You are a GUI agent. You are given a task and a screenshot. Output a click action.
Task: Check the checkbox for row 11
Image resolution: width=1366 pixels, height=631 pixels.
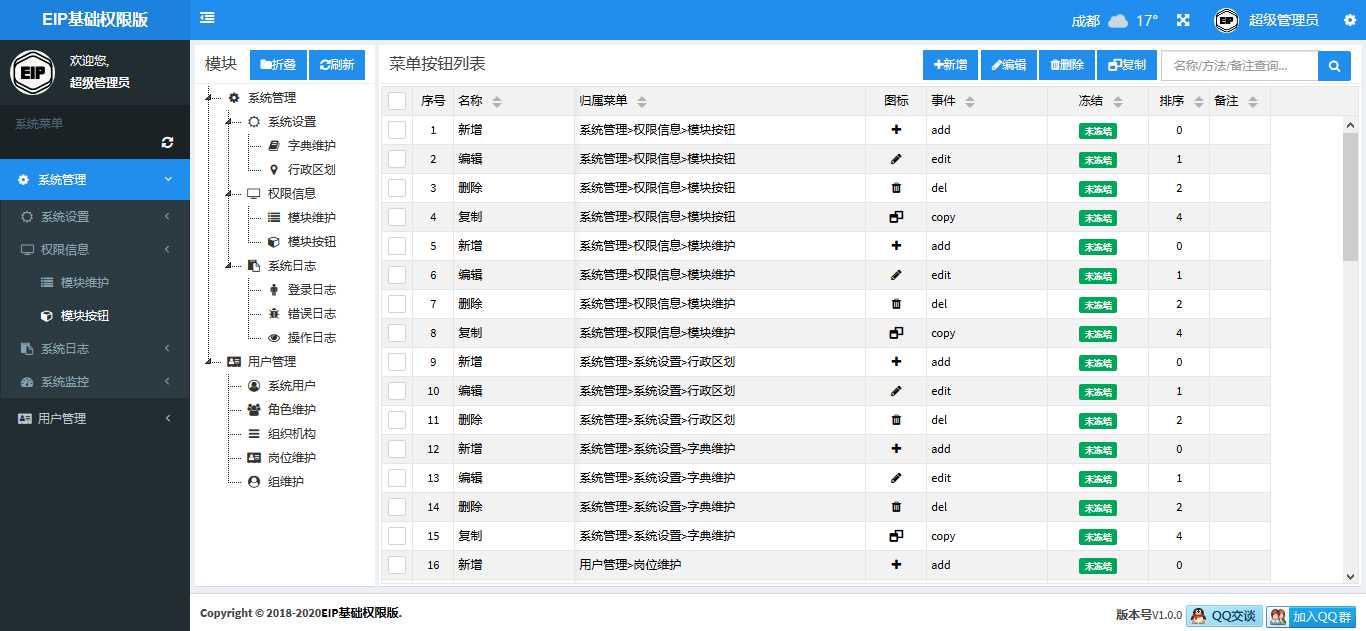[397, 420]
